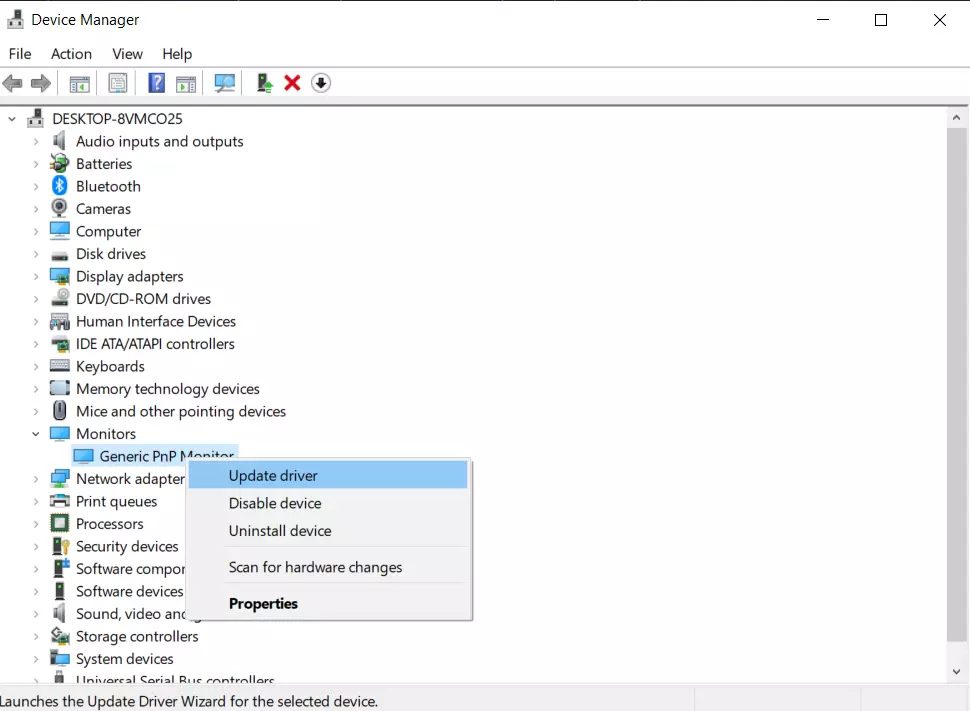Click Update device driver toolbar icon
This screenshot has width=970, height=711.
(265, 83)
